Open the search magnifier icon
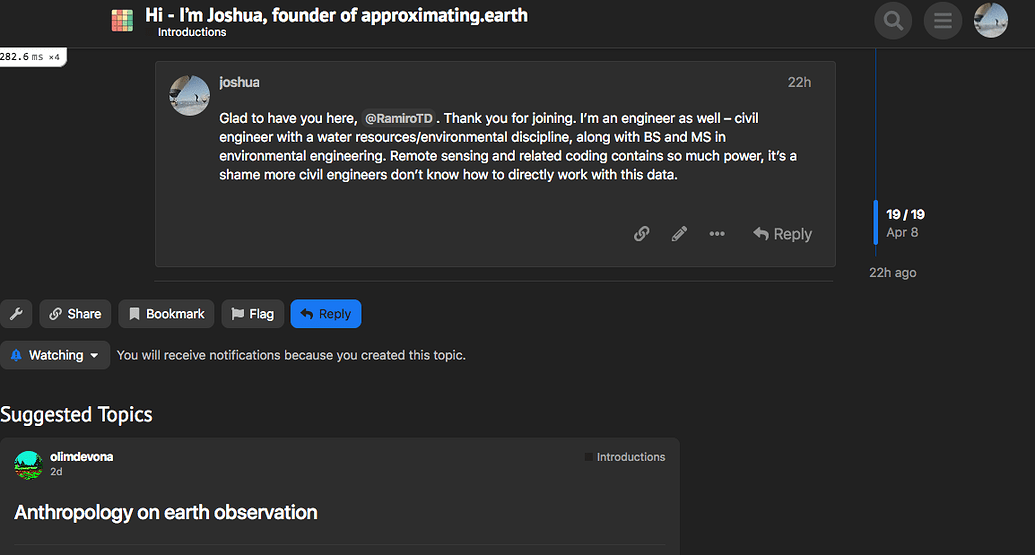 [x=893, y=20]
